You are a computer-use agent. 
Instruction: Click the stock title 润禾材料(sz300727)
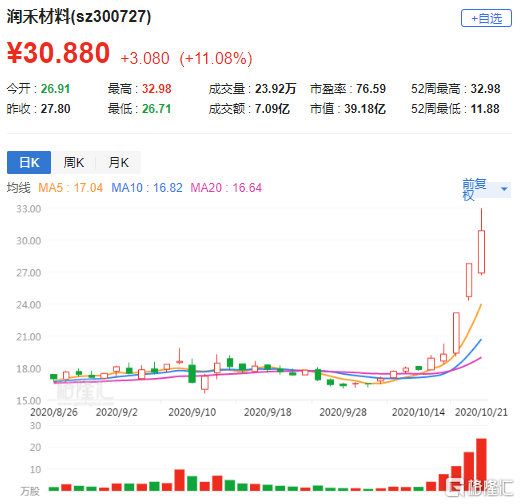point(79,16)
